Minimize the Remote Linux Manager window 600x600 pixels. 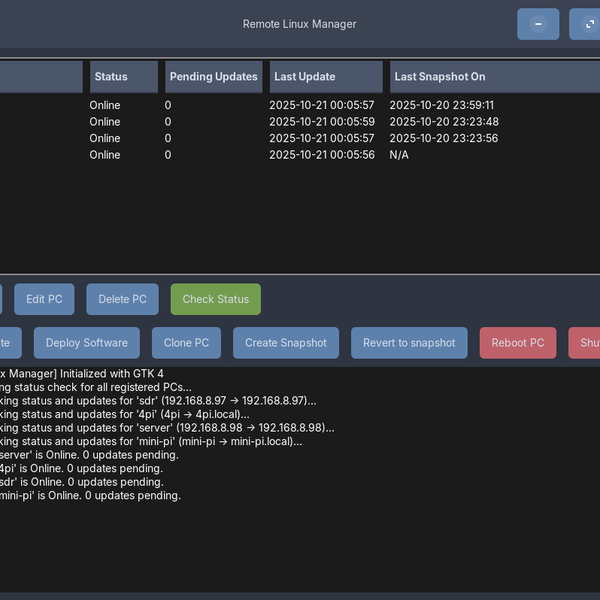pyautogui.click(x=538, y=24)
